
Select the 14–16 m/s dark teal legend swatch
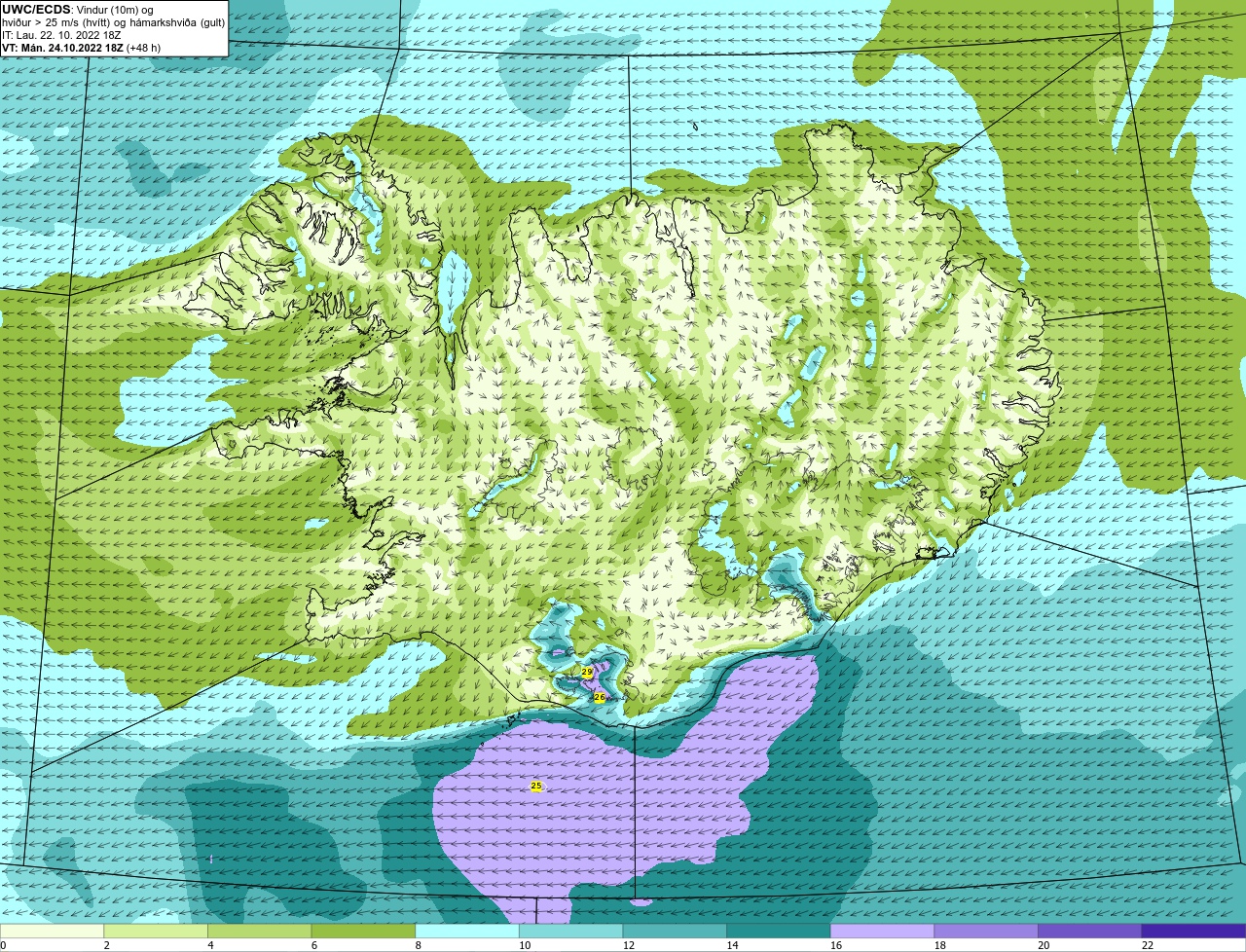(x=779, y=931)
